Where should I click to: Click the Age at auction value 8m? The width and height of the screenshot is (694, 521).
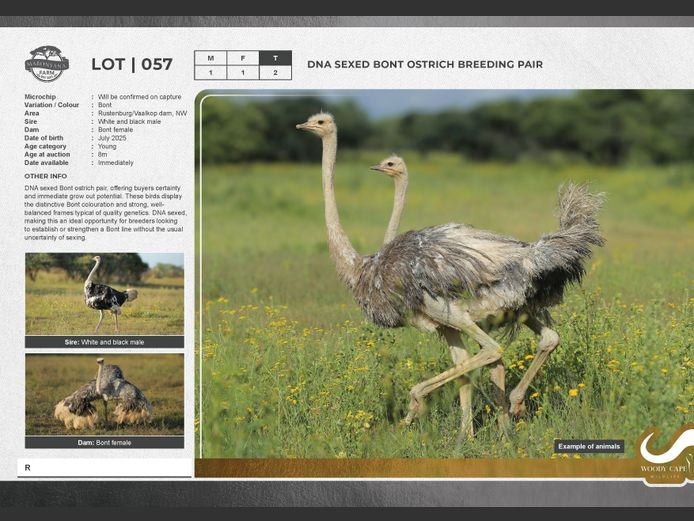point(102,154)
